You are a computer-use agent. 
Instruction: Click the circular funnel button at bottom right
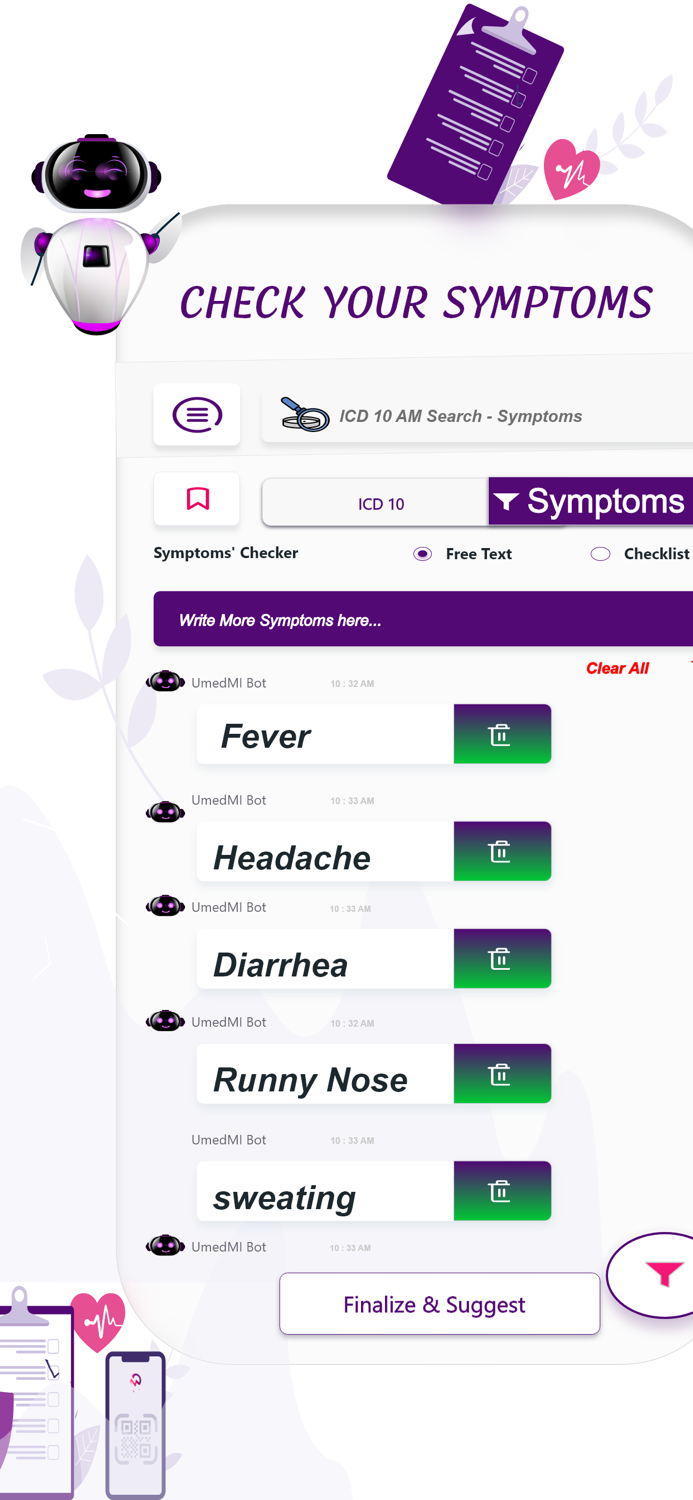coord(662,1275)
